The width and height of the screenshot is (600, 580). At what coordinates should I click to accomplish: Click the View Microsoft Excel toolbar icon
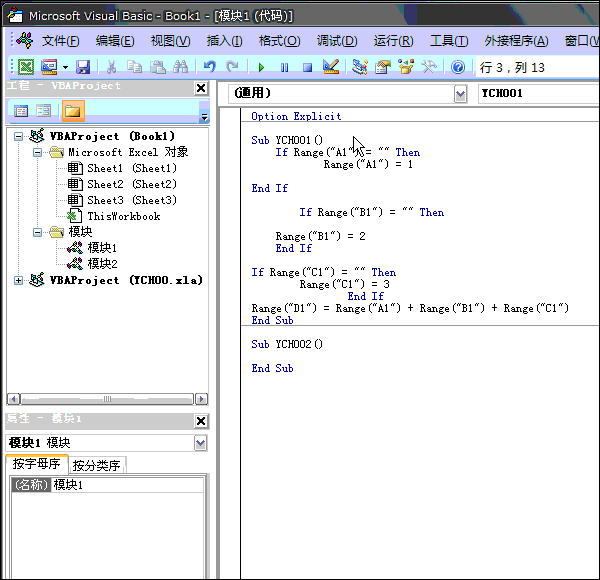(25, 67)
